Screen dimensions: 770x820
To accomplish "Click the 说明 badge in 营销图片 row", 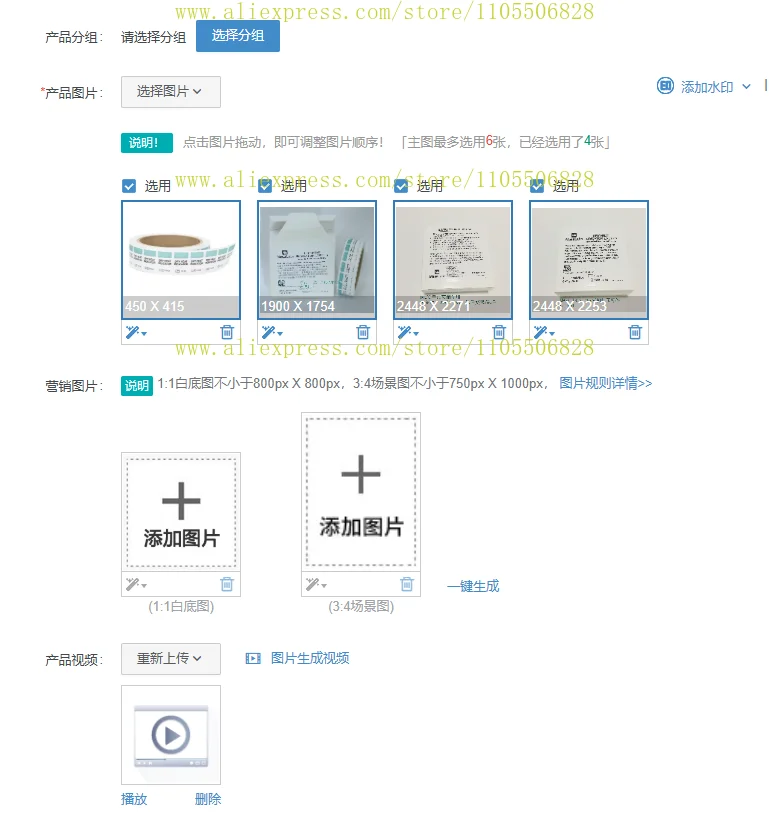I will [137, 386].
